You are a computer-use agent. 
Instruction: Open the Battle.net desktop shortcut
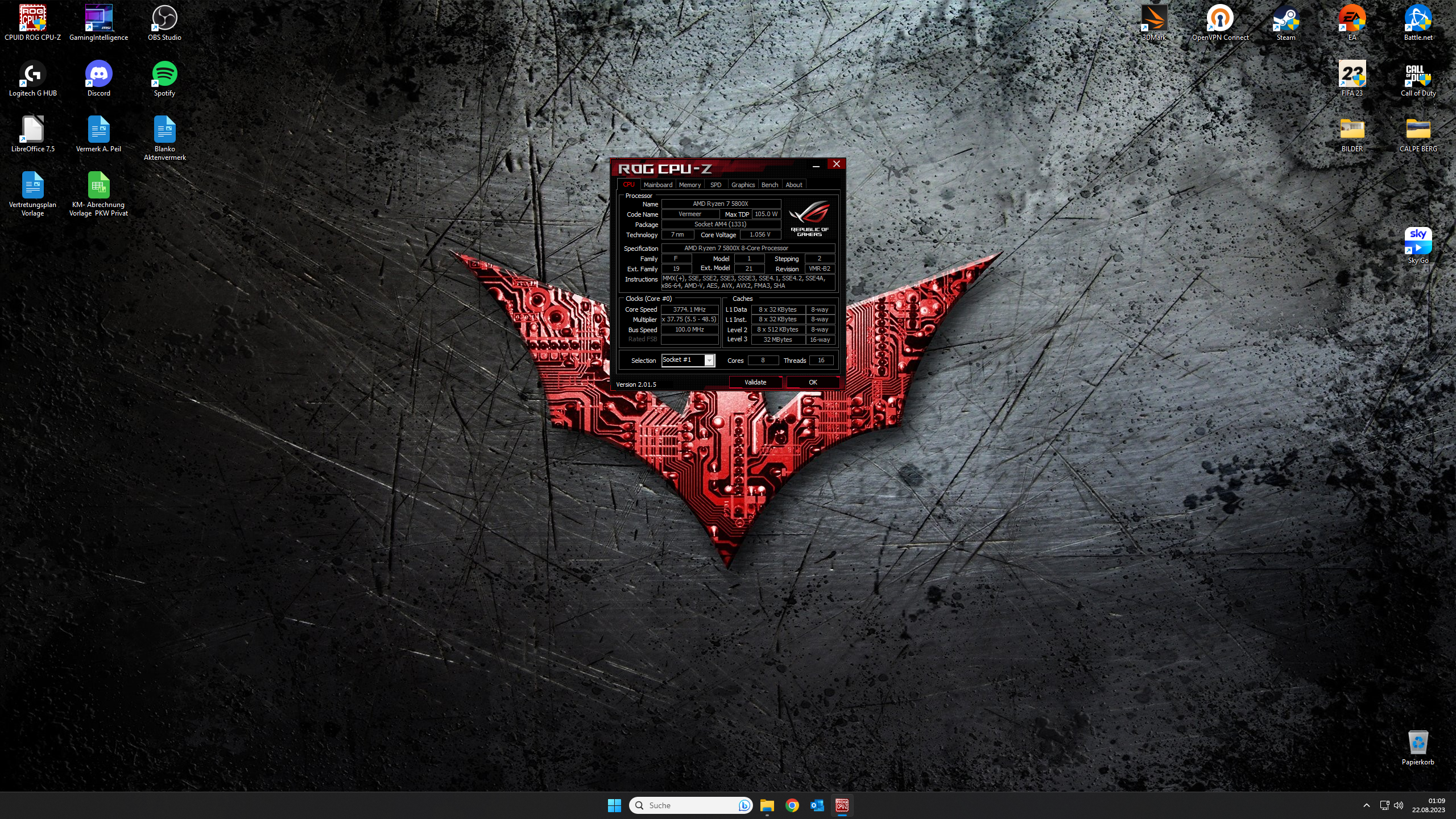tap(1417, 19)
